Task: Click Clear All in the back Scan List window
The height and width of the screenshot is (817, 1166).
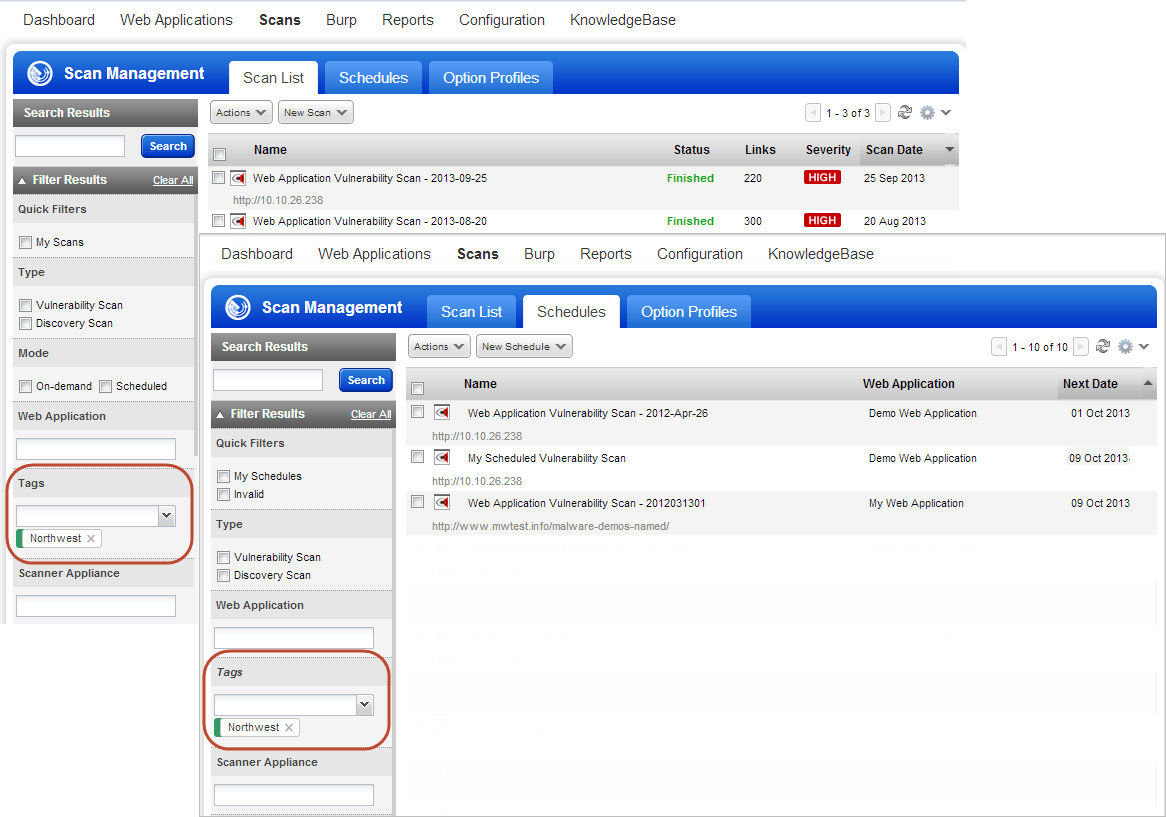Action: [173, 181]
